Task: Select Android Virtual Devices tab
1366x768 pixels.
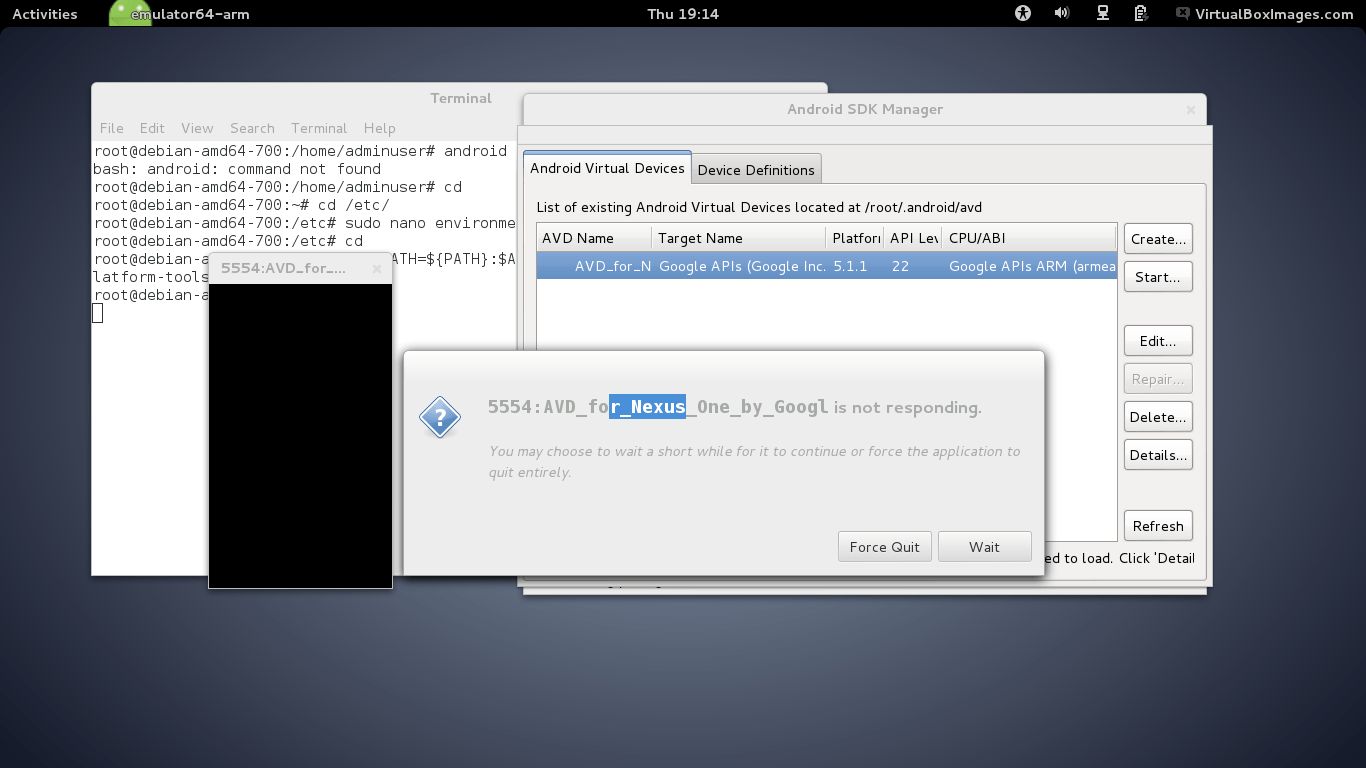Action: pyautogui.click(x=607, y=168)
